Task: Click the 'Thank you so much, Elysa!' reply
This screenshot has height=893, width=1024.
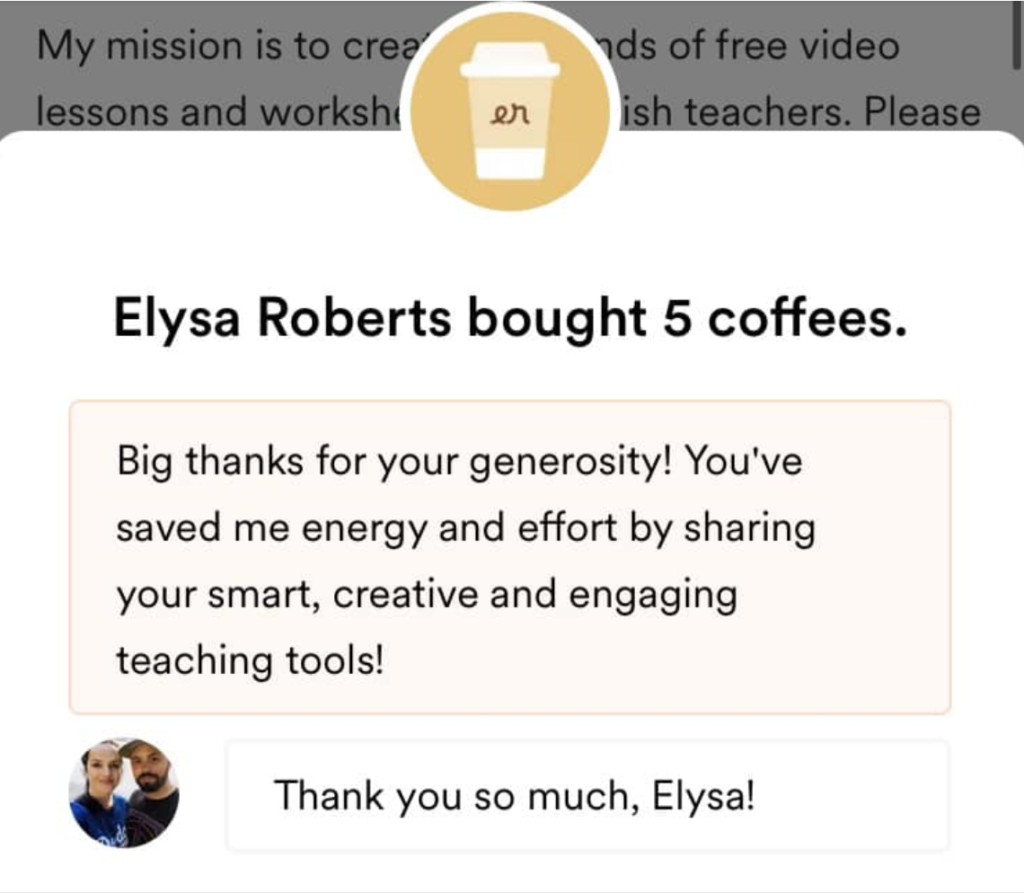Action: click(x=513, y=796)
